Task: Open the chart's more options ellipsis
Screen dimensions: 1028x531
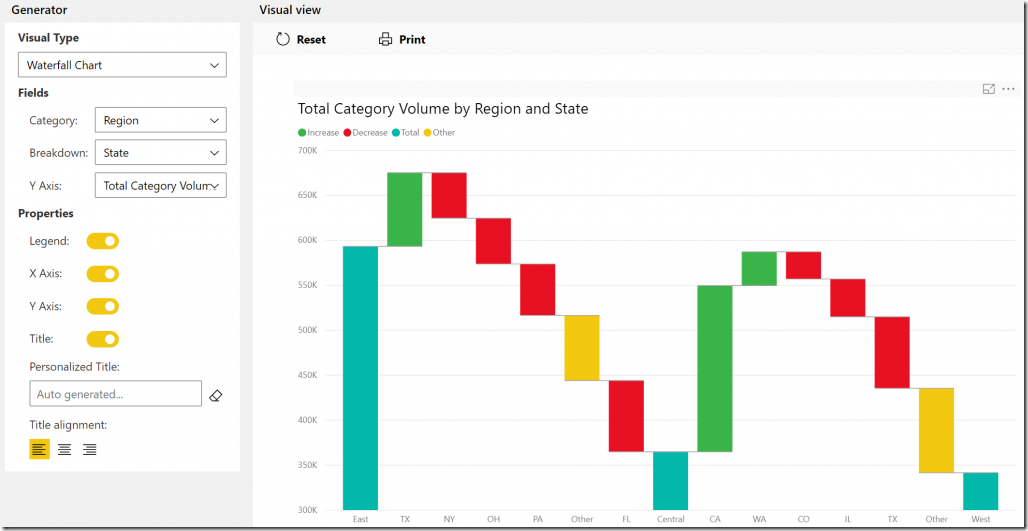Action: (1008, 89)
